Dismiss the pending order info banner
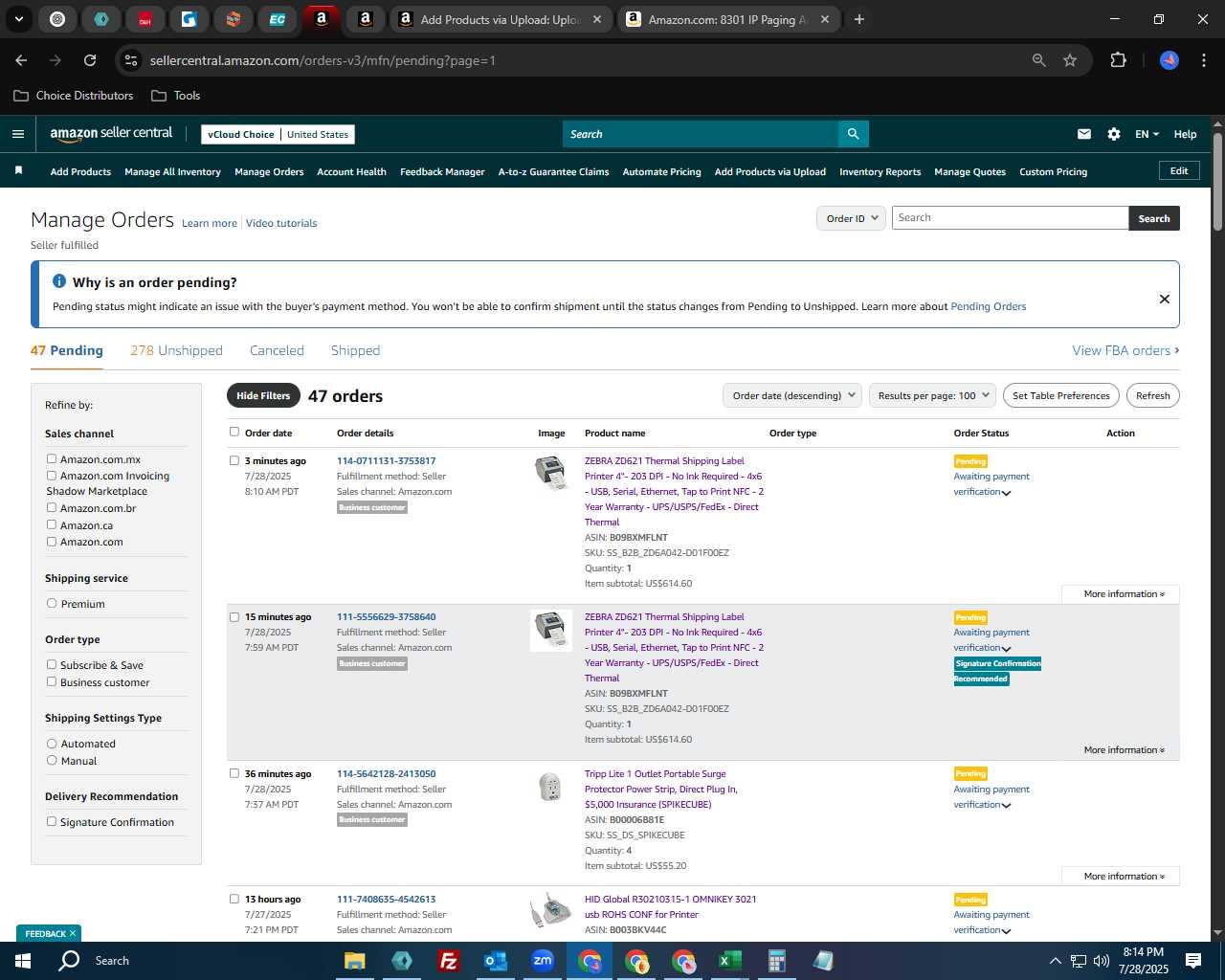The height and width of the screenshot is (980, 1225). tap(1165, 299)
